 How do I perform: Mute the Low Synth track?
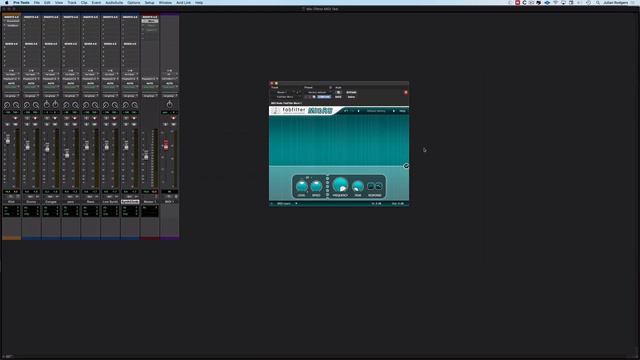(x=114, y=124)
